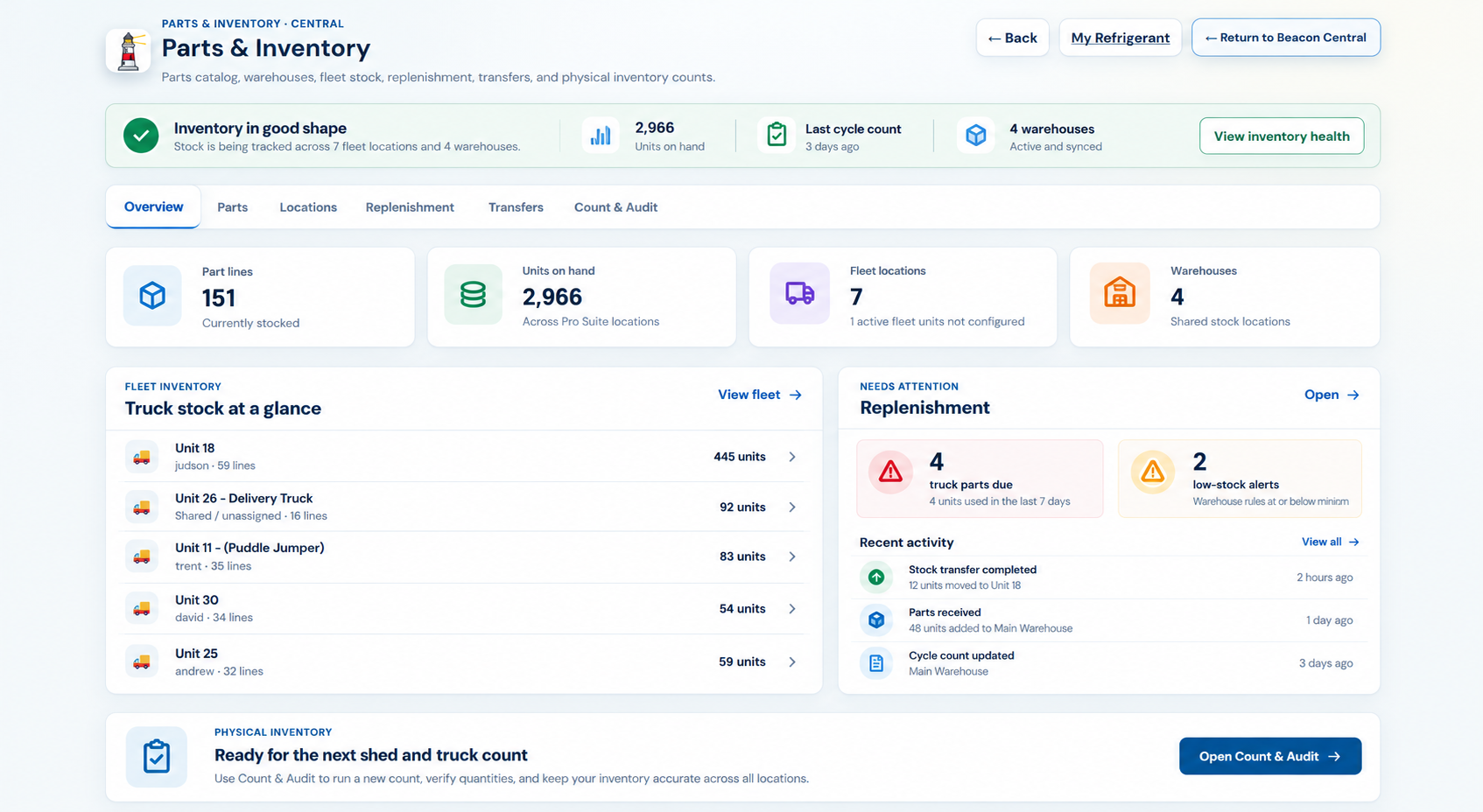Go to the Replenishment tab
Image resolution: width=1483 pixels, height=812 pixels.
point(410,207)
